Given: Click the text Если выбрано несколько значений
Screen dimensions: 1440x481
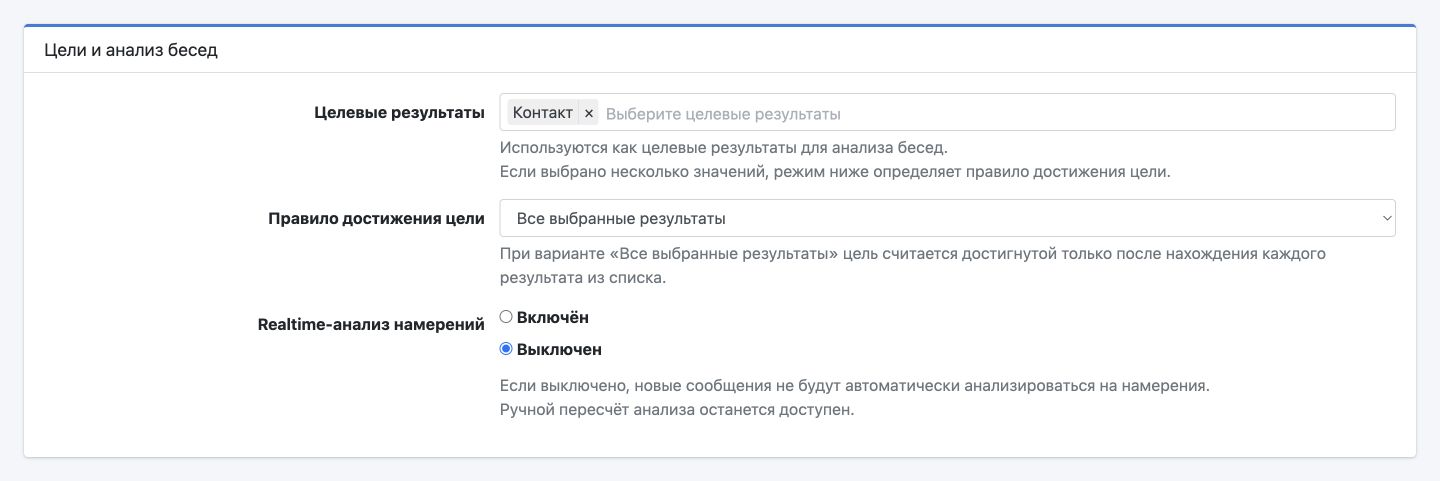Looking at the screenshot, I should point(834,171).
